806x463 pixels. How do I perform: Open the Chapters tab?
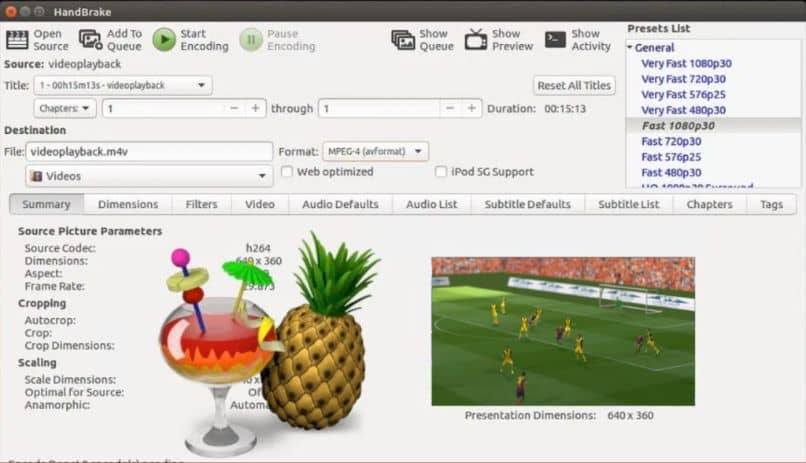[709, 205]
